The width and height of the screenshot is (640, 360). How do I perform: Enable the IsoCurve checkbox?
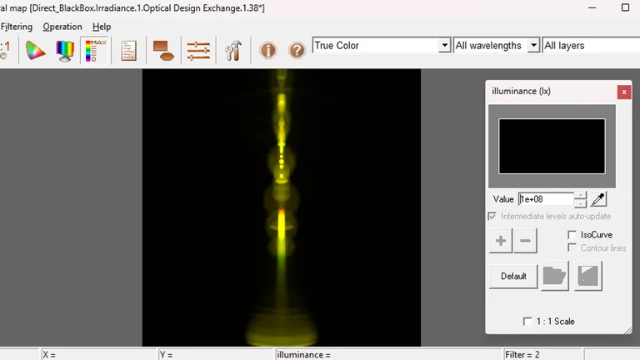pyautogui.click(x=572, y=235)
